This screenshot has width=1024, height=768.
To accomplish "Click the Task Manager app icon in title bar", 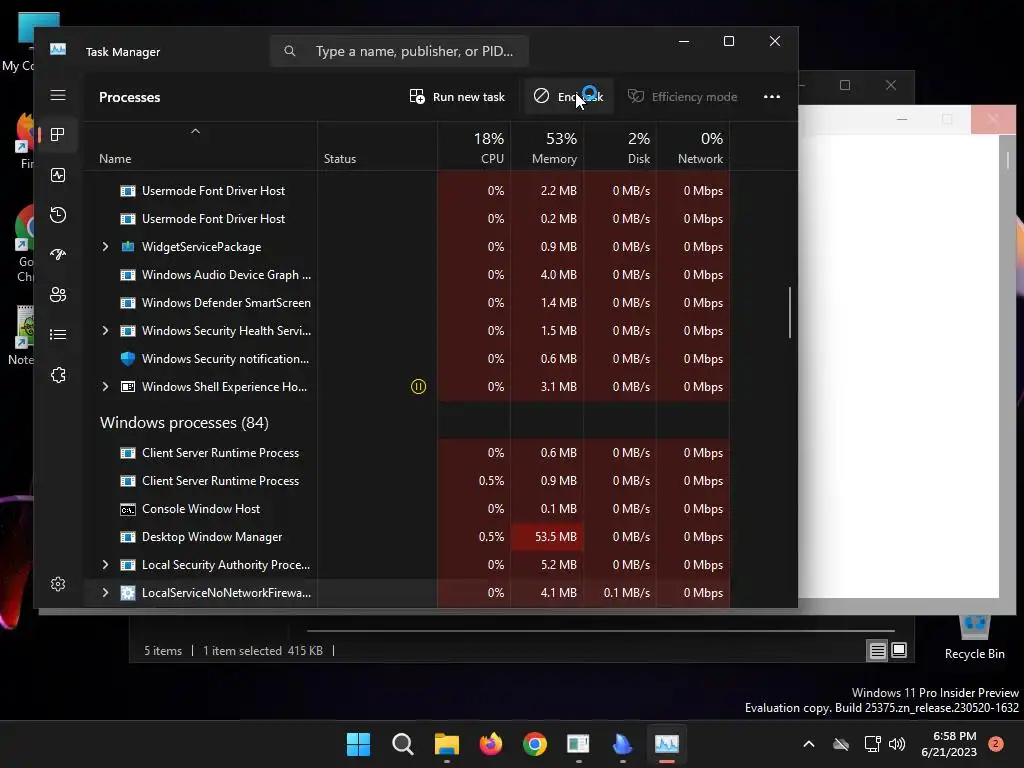I will coord(58,50).
